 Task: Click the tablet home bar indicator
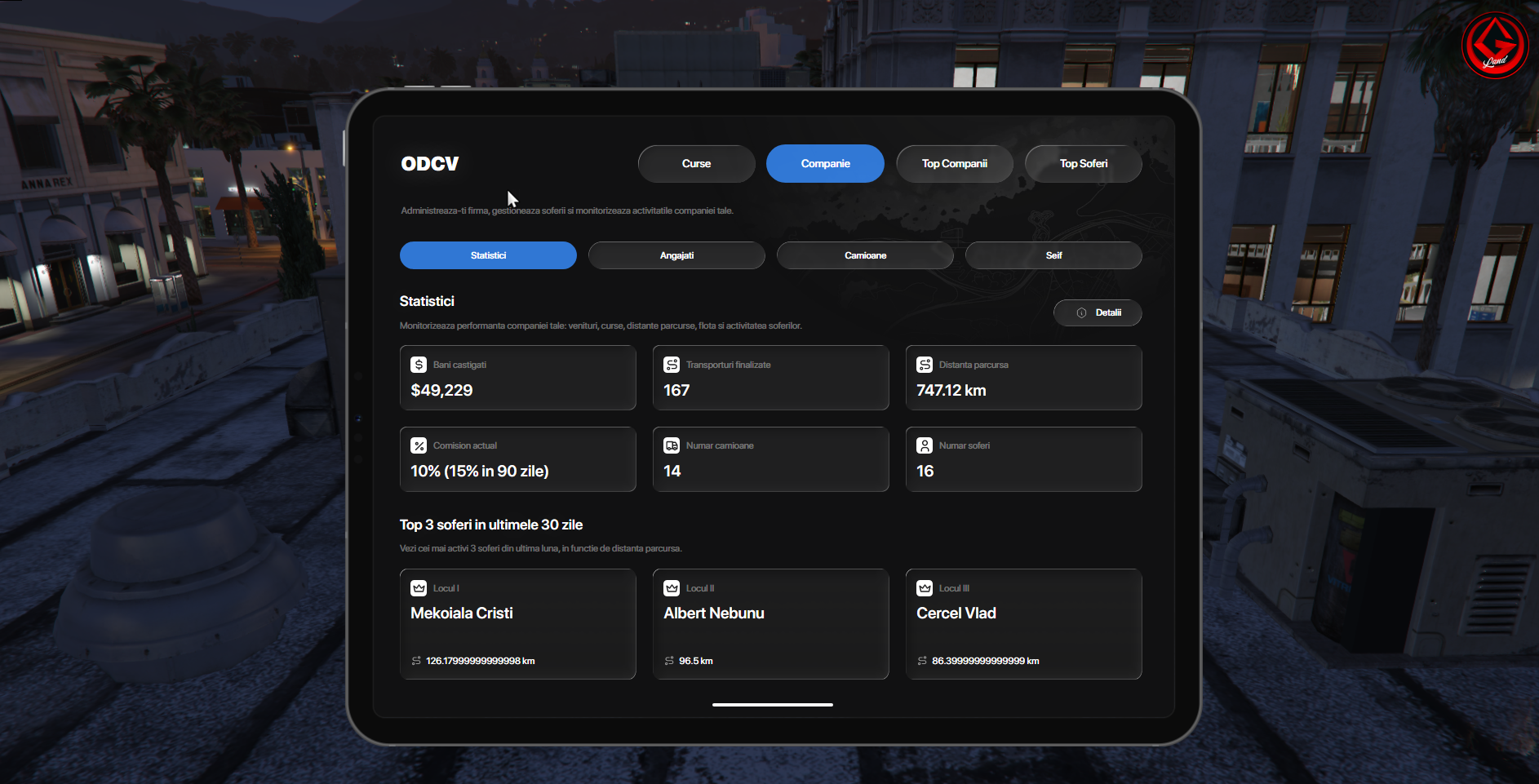point(773,705)
